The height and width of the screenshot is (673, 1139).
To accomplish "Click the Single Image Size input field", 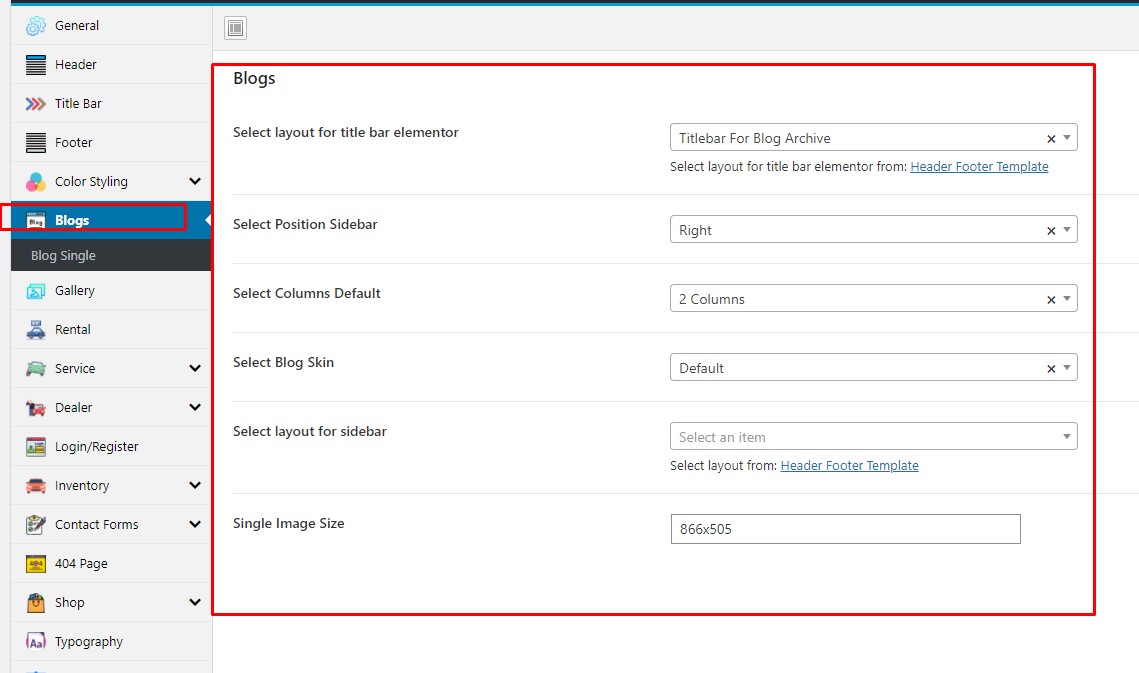I will click(x=845, y=529).
